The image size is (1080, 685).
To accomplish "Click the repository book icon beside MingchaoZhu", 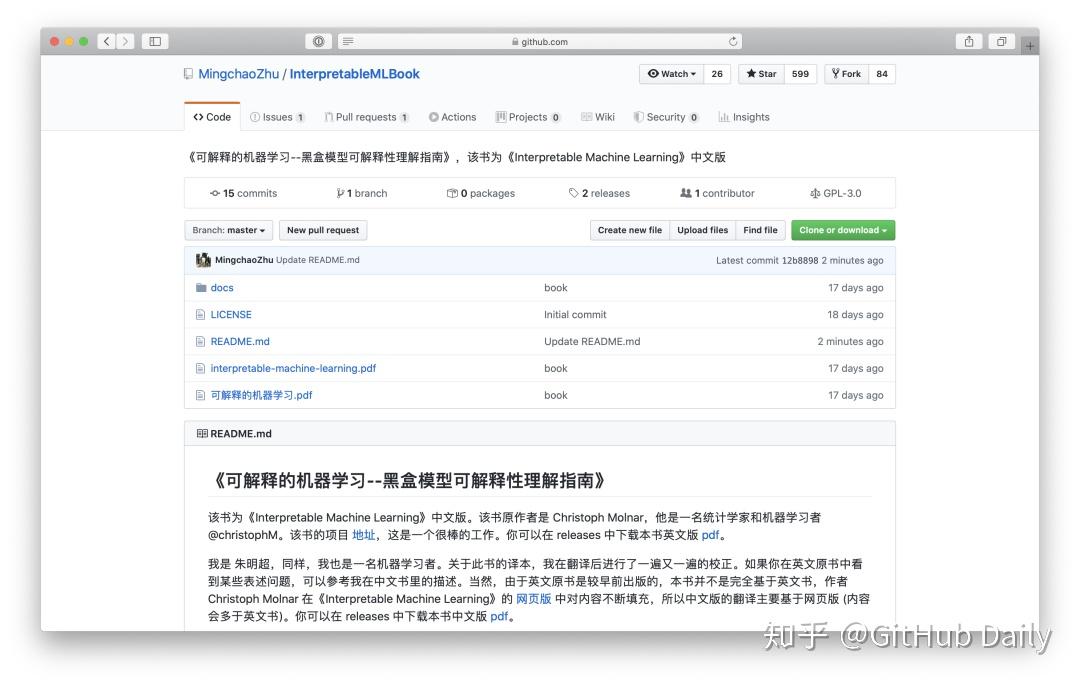I will (187, 74).
